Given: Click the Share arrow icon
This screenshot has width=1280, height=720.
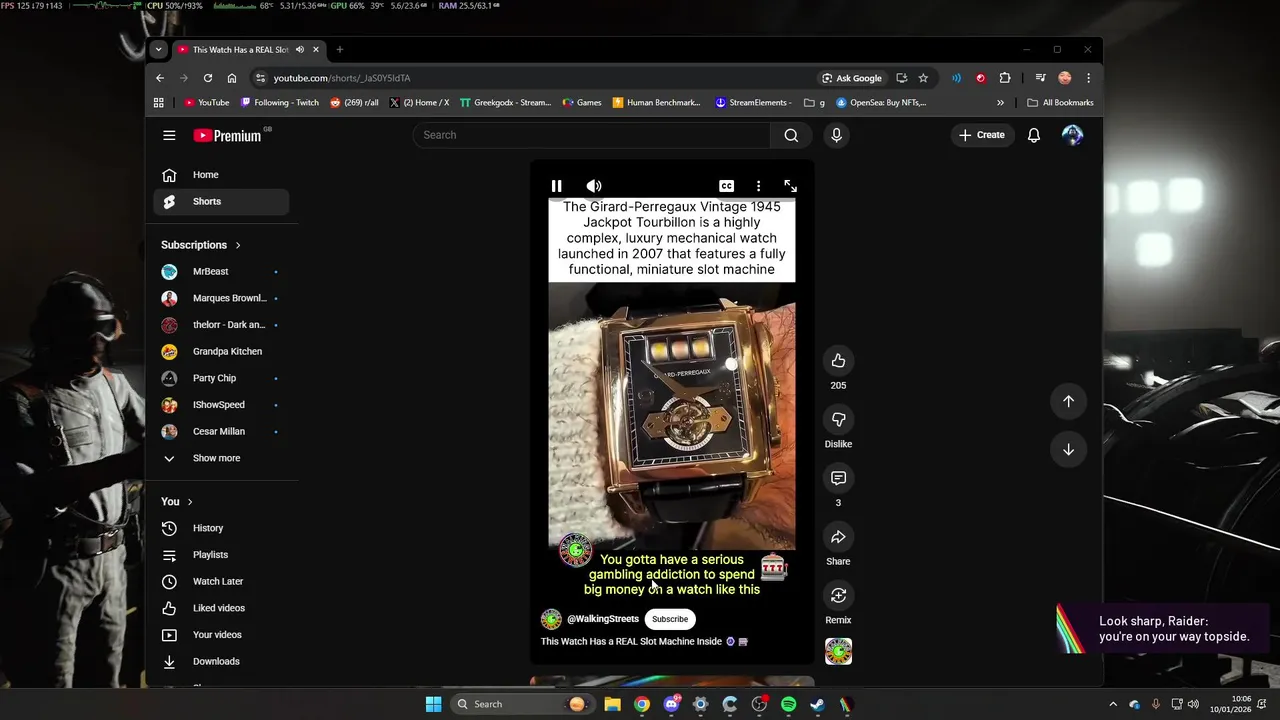Looking at the screenshot, I should click(x=838, y=537).
